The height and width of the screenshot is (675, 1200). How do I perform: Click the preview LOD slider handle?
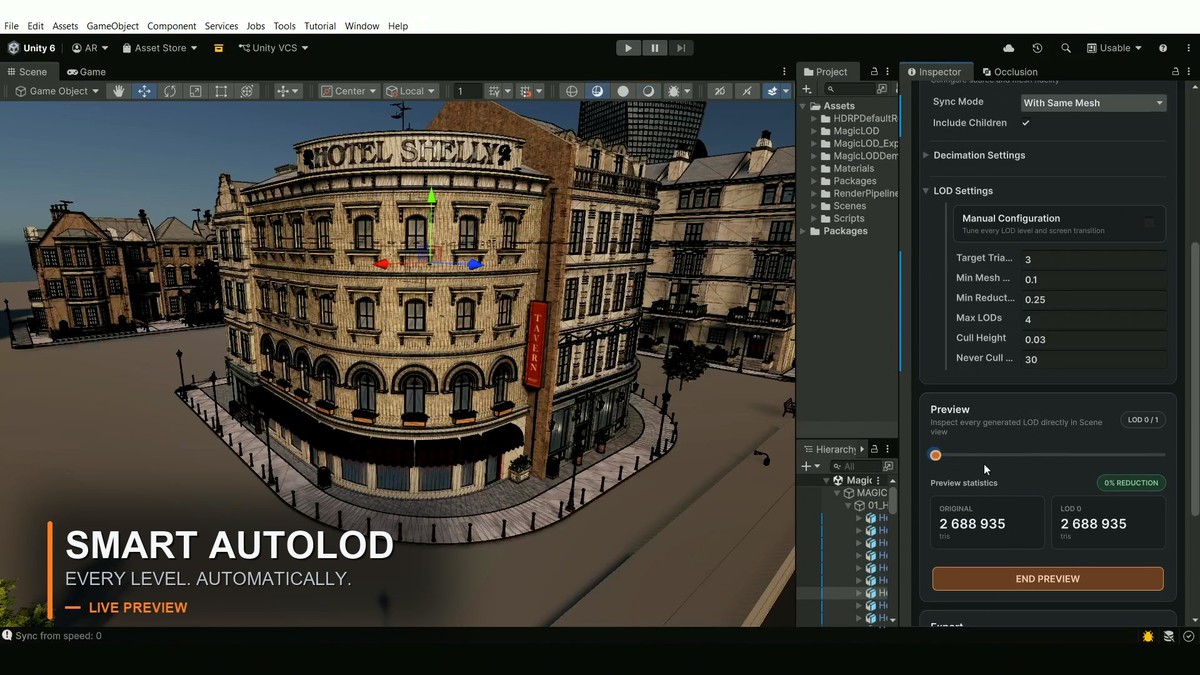935,455
